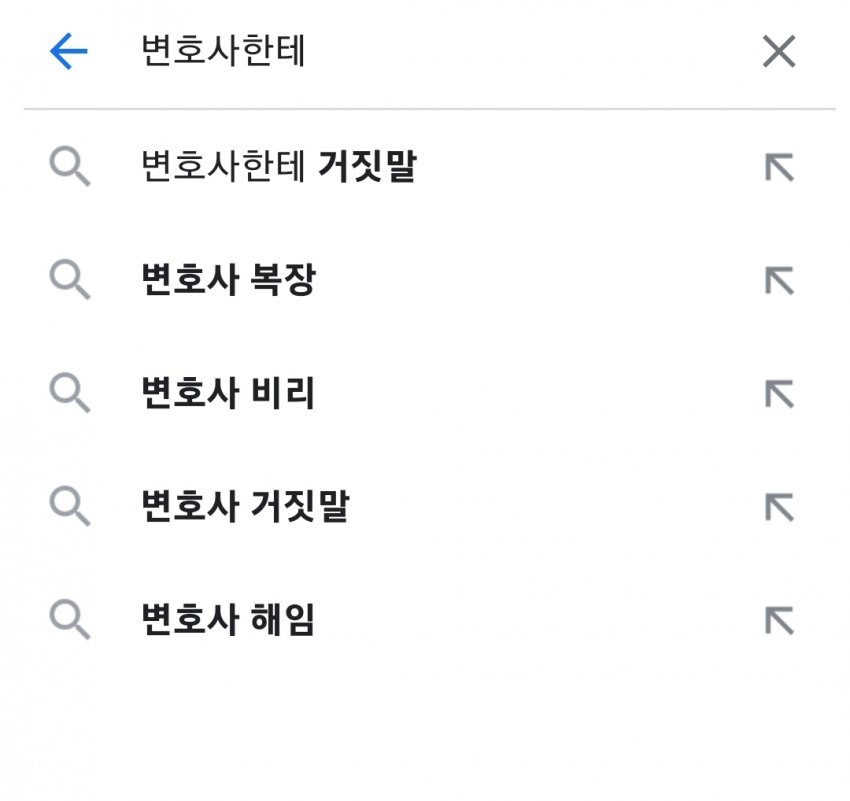Click magnifier icon beside 변호사한테 거짓말

(x=70, y=167)
